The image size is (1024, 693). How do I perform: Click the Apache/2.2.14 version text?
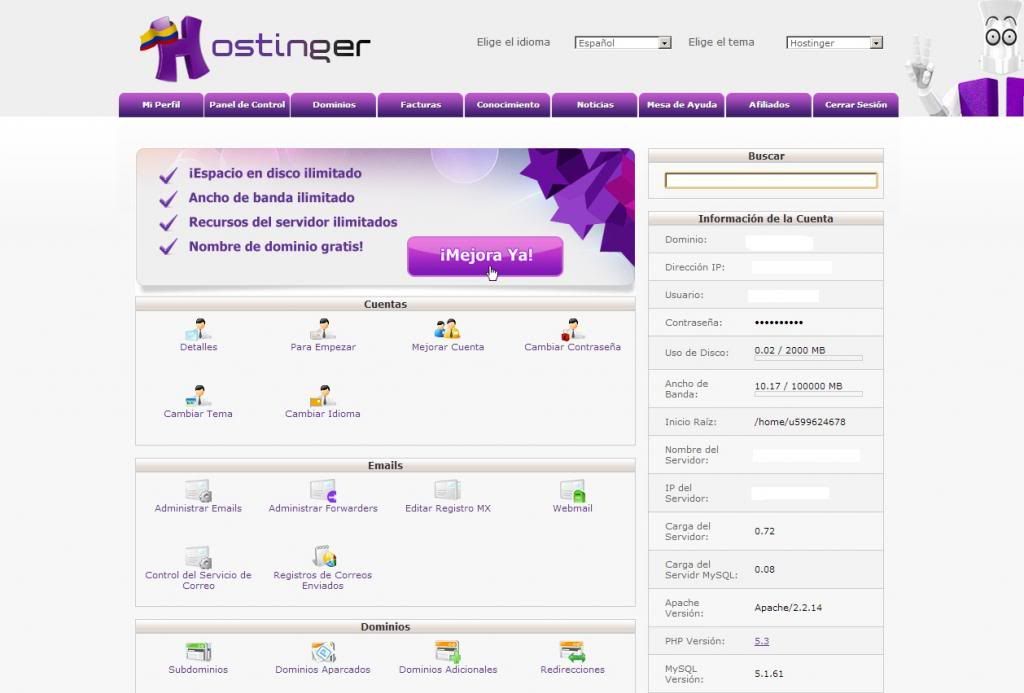788,607
